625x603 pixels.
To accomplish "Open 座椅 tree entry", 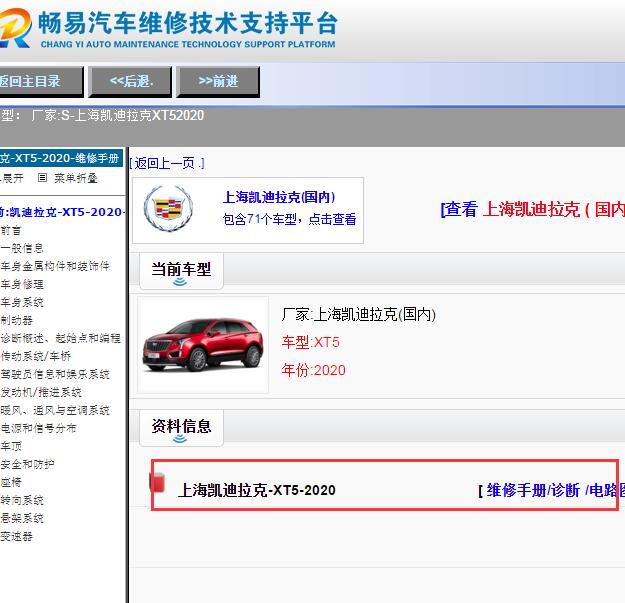I will (x=11, y=482).
